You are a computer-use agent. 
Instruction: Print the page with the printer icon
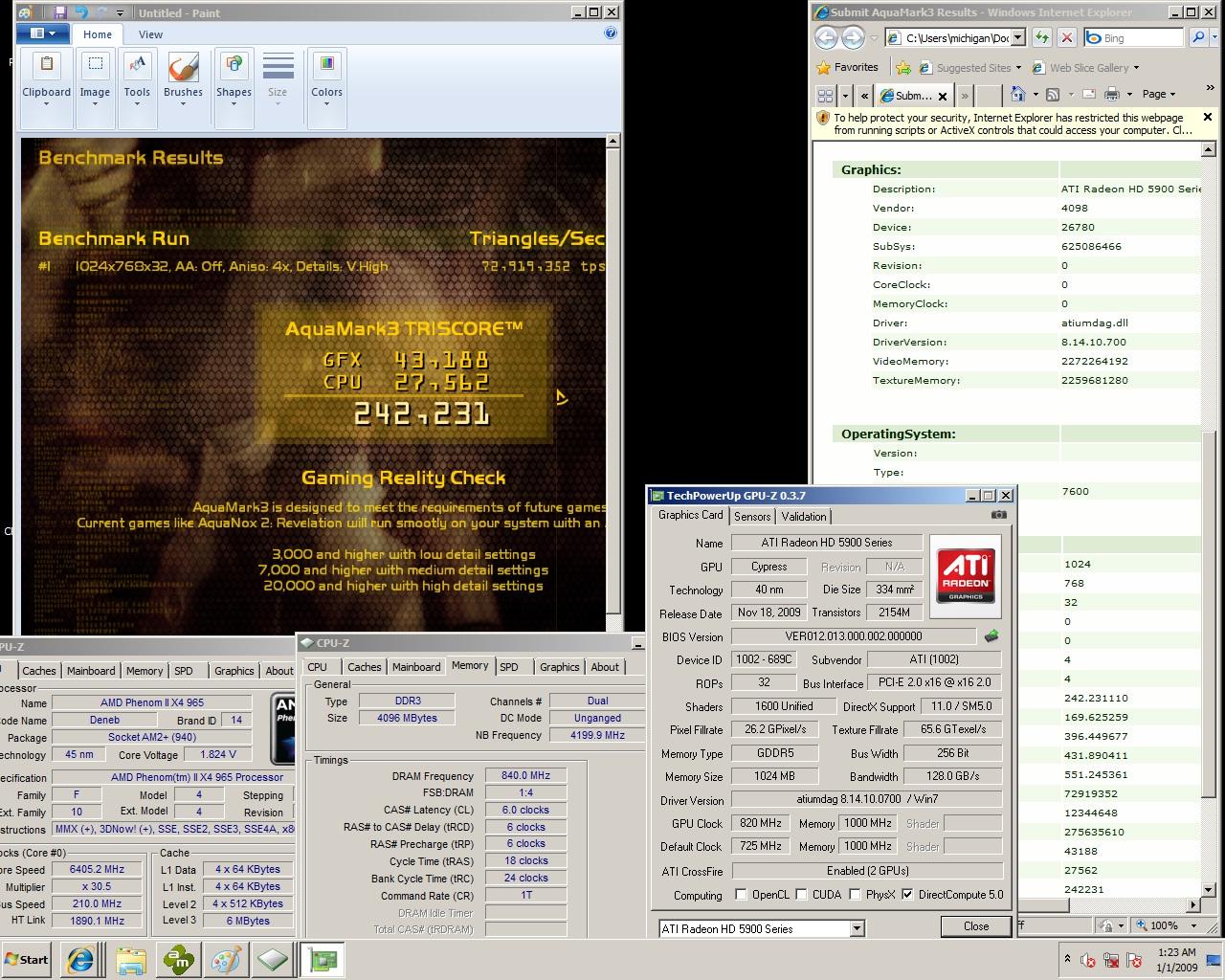coord(1111,94)
